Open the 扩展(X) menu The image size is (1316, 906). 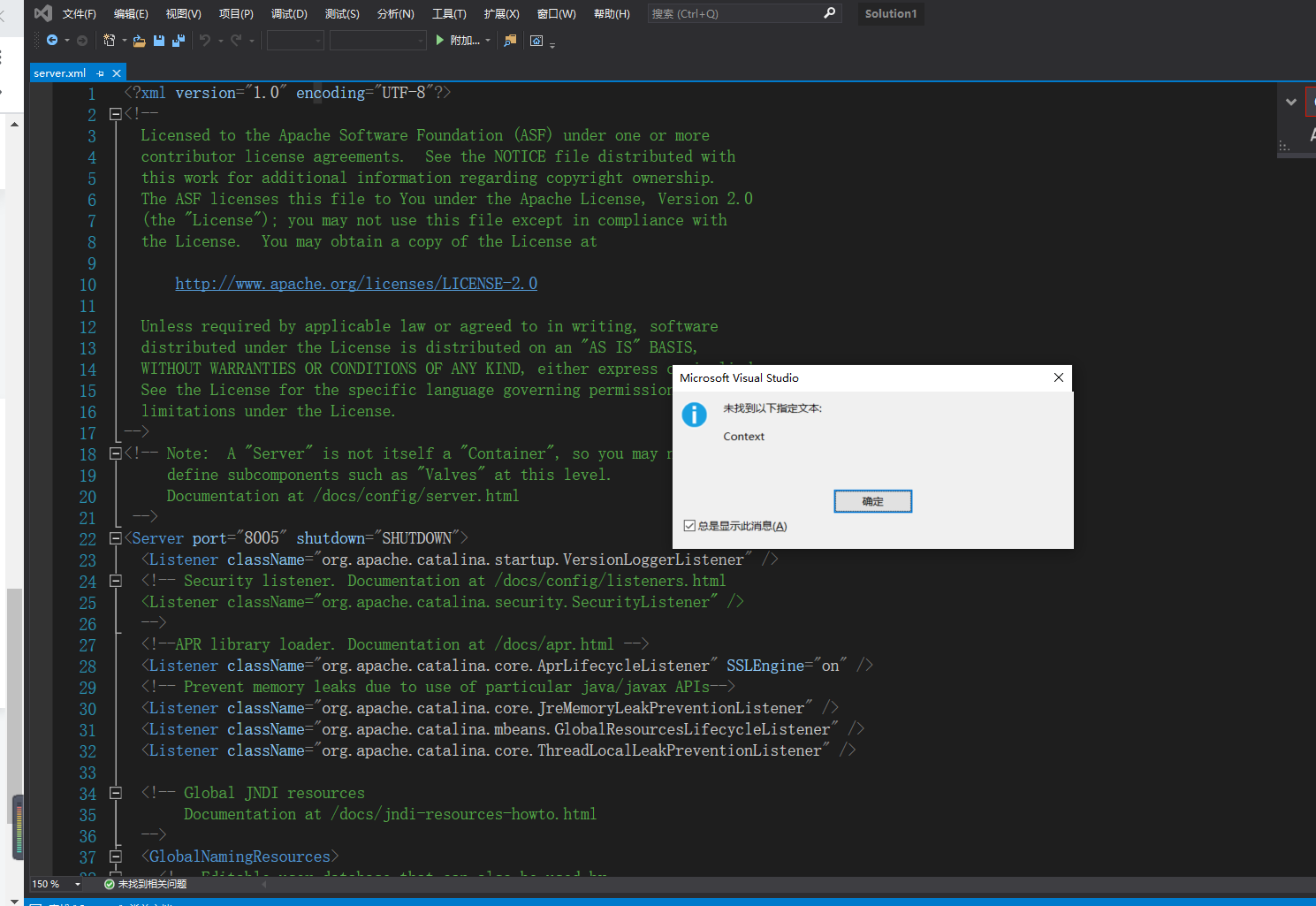(501, 13)
